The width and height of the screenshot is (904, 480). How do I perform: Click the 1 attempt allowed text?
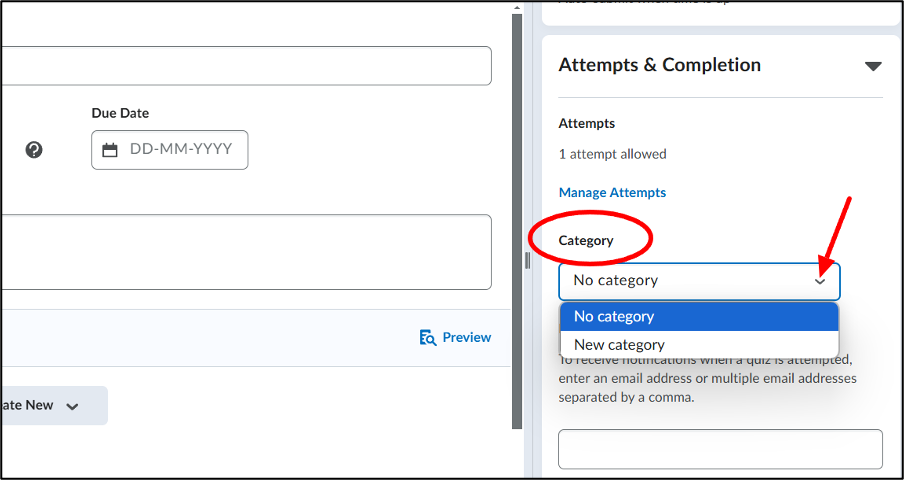click(x=612, y=154)
